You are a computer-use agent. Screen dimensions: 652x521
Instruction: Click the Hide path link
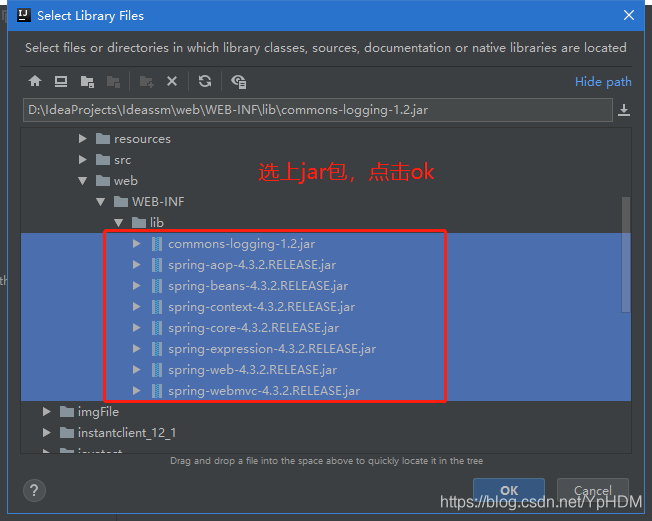[x=603, y=81]
